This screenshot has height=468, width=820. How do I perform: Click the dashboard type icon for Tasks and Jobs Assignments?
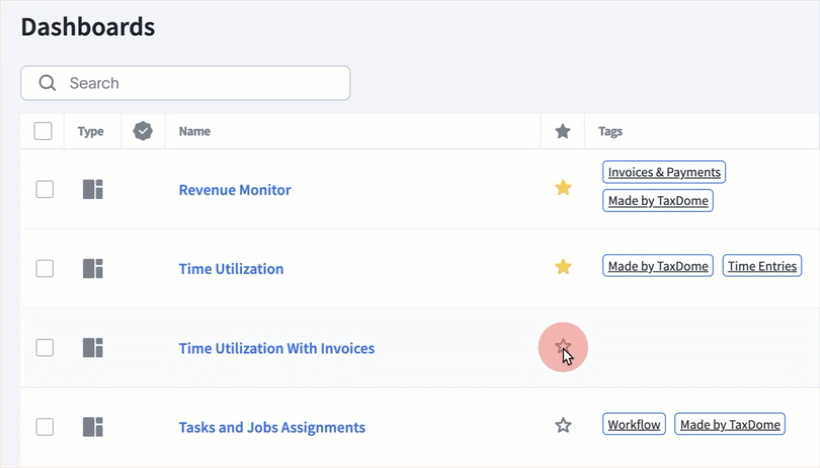pos(93,427)
